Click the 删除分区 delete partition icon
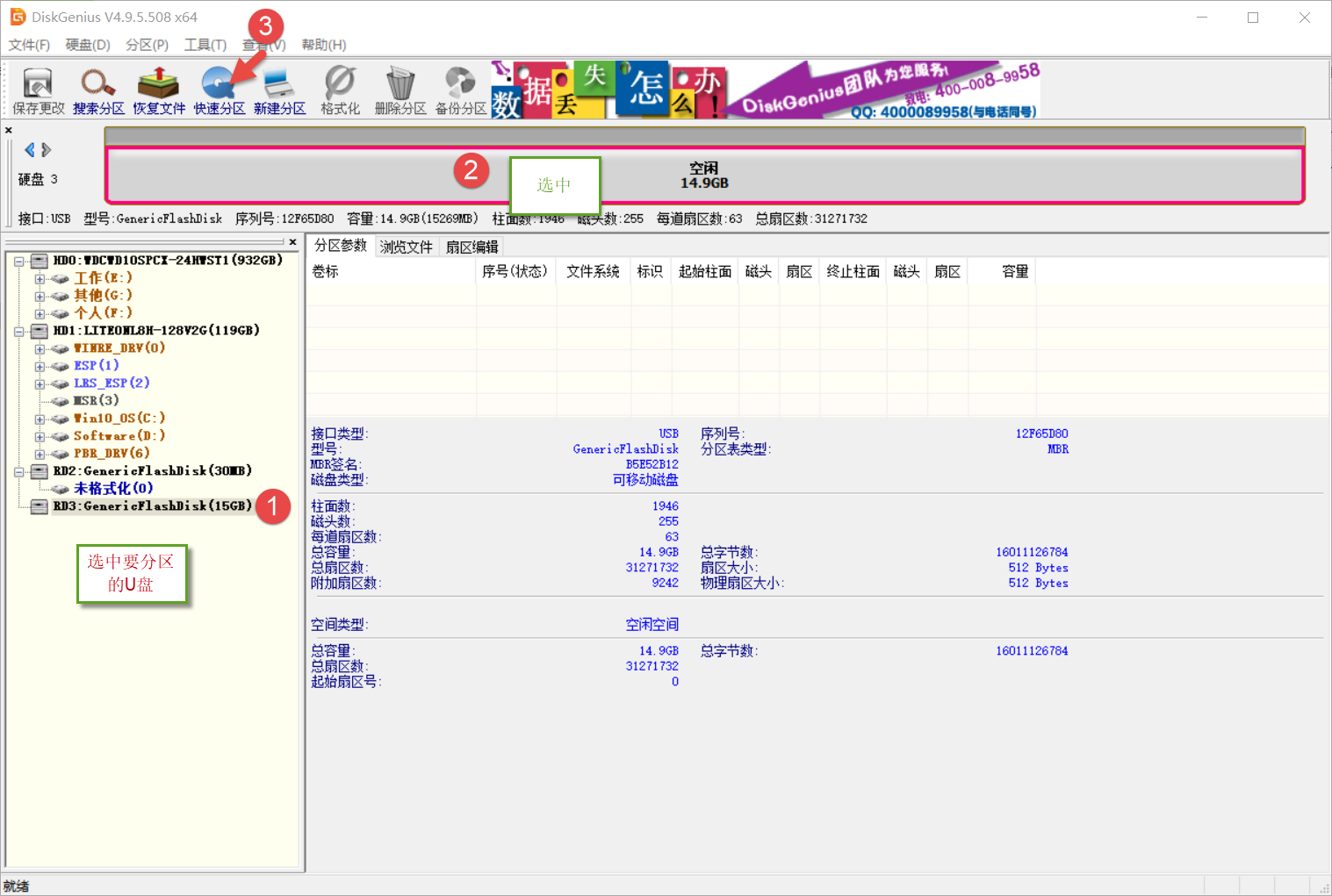This screenshot has height=896, width=1332. point(400,90)
